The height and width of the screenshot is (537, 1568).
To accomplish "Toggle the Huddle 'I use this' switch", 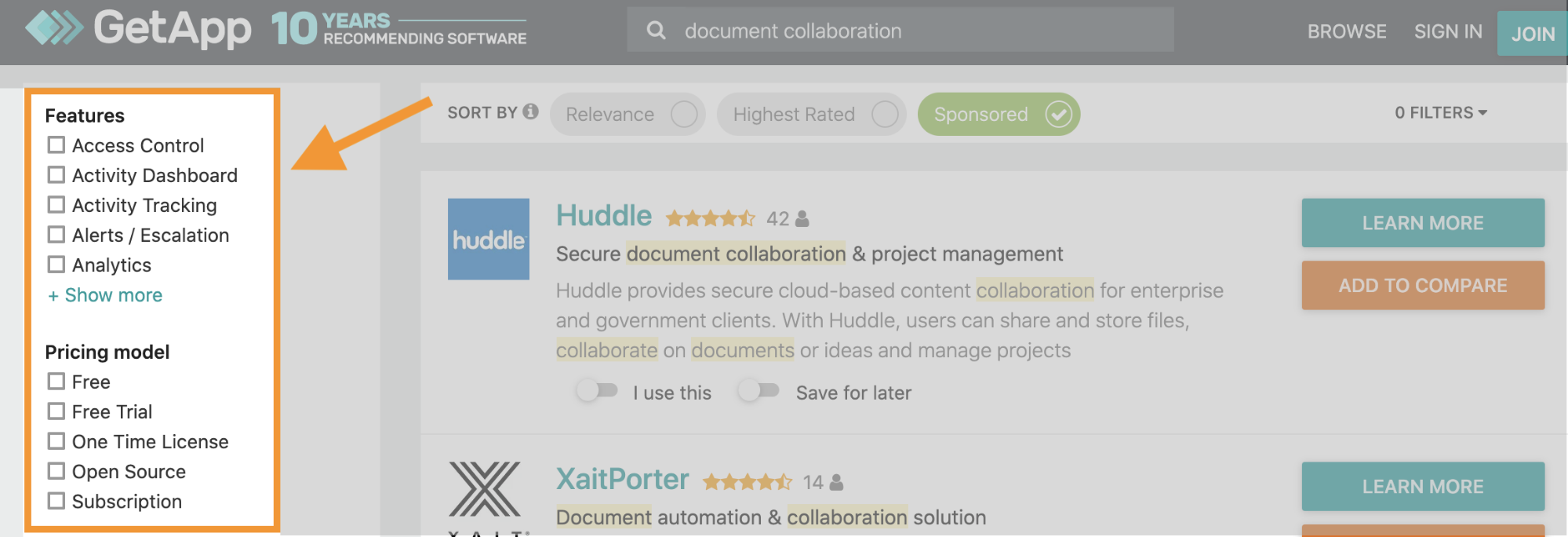I will tap(597, 390).
